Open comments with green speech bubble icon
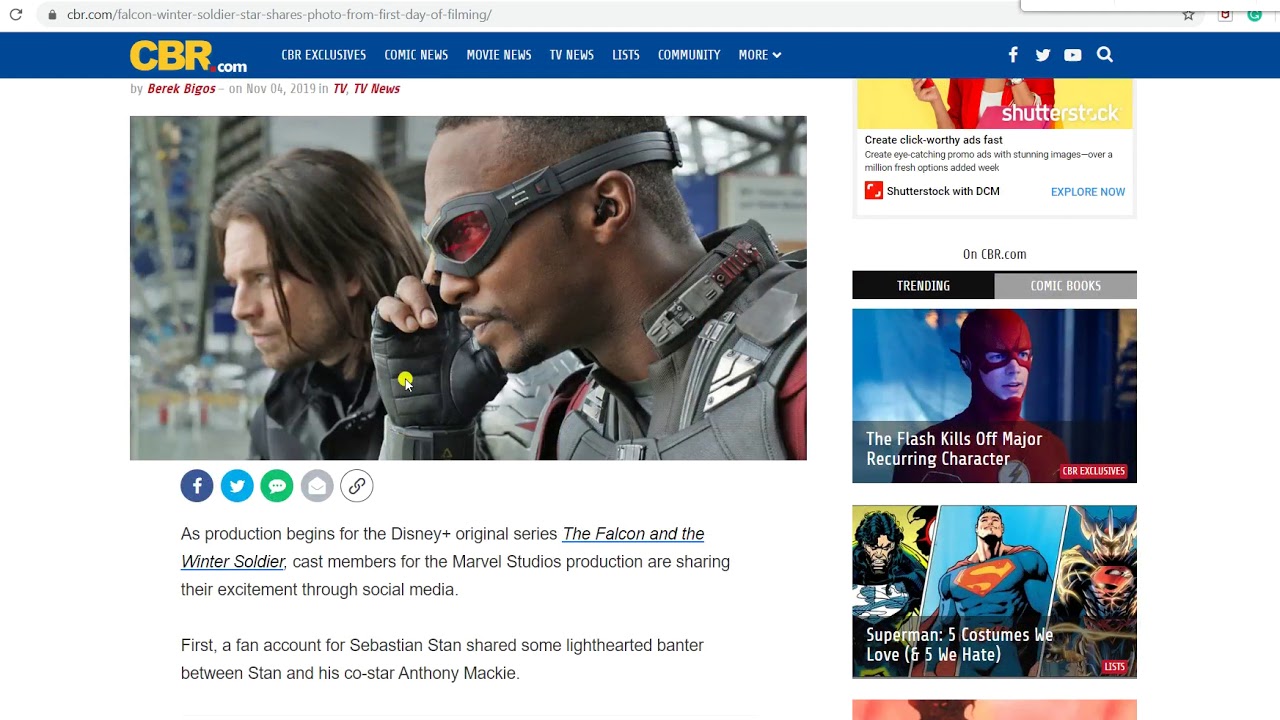The height and width of the screenshot is (720, 1280). 277,486
